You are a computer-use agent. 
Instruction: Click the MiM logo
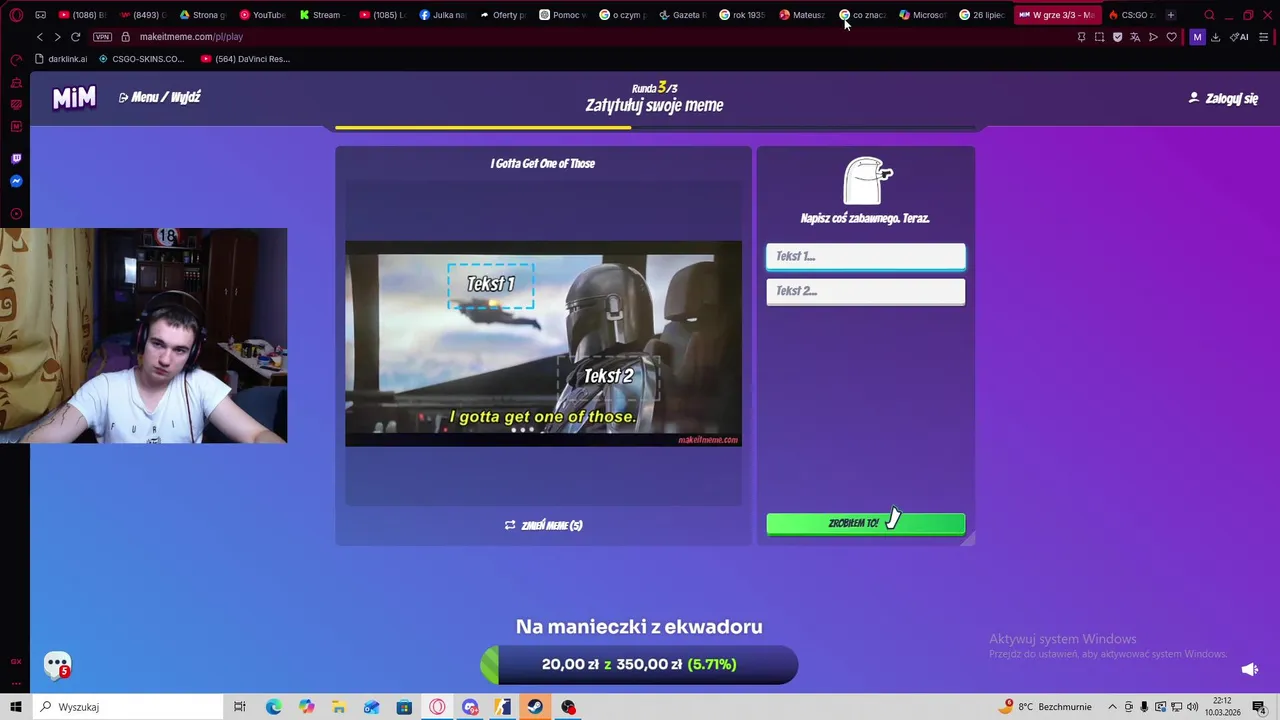74,97
